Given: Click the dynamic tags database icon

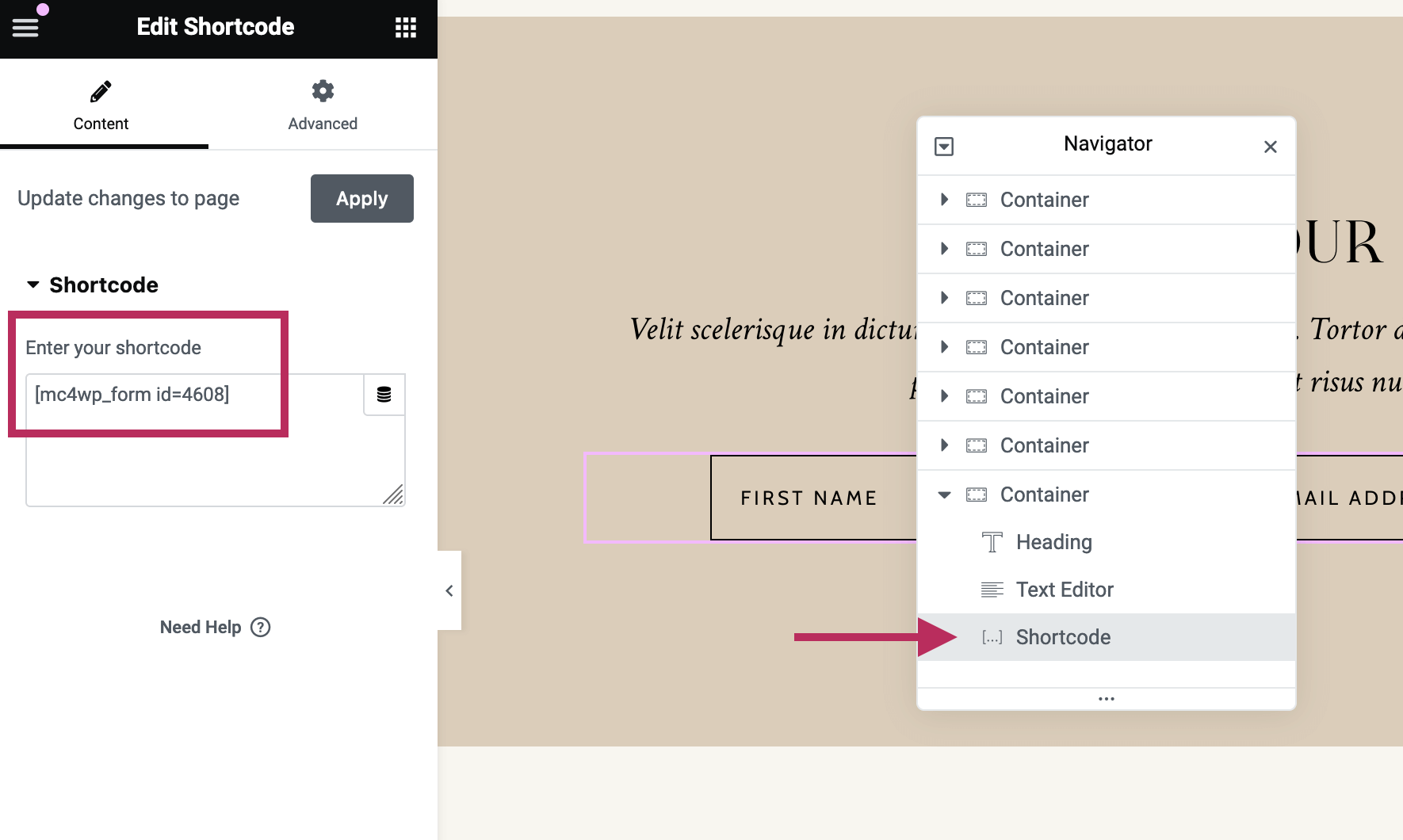Looking at the screenshot, I should 384,395.
